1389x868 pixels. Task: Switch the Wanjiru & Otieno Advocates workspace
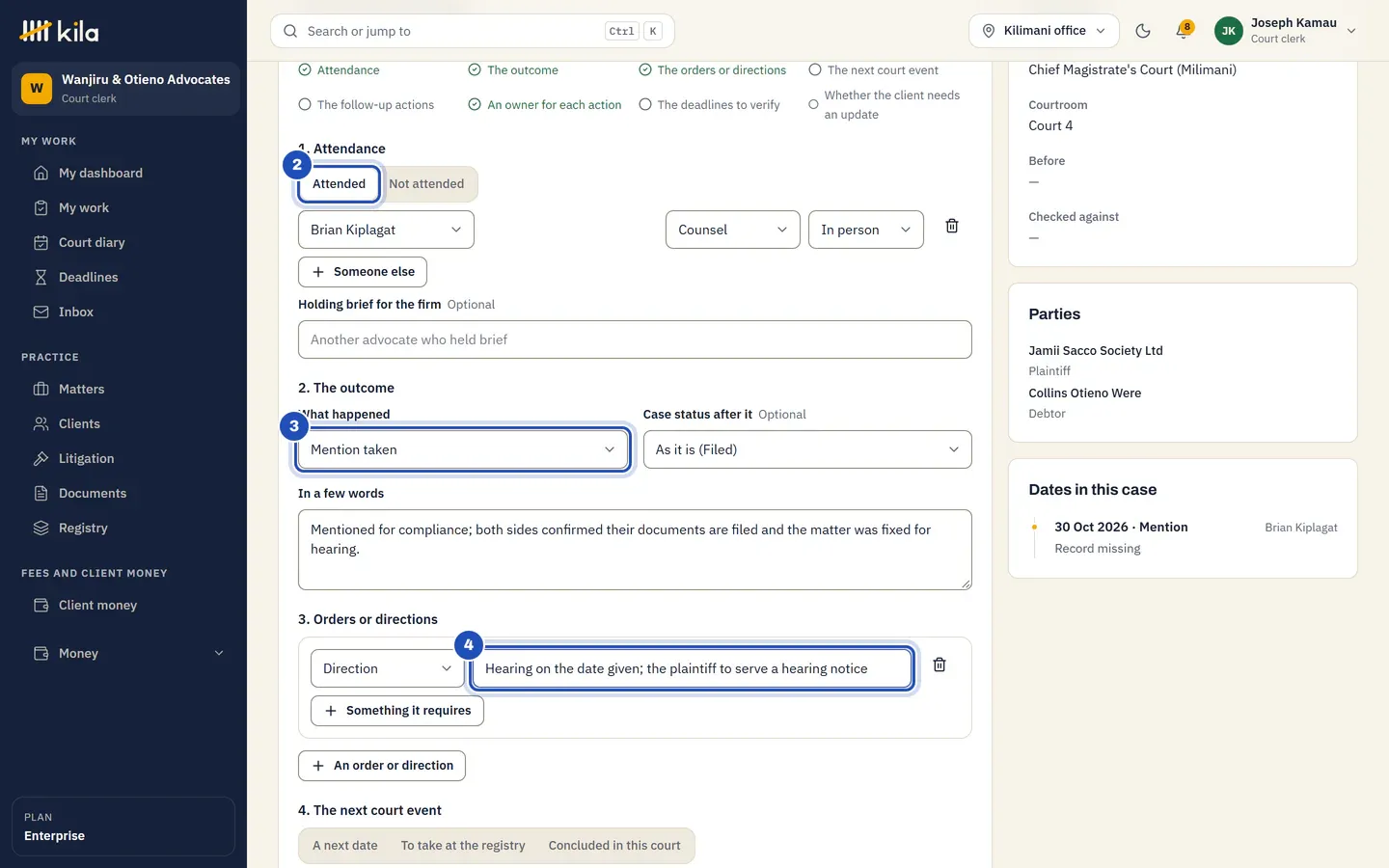125,89
